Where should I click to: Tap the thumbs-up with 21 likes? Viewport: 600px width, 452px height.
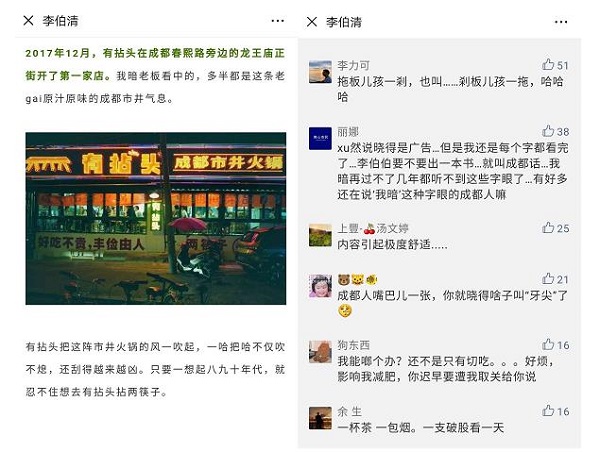point(548,279)
